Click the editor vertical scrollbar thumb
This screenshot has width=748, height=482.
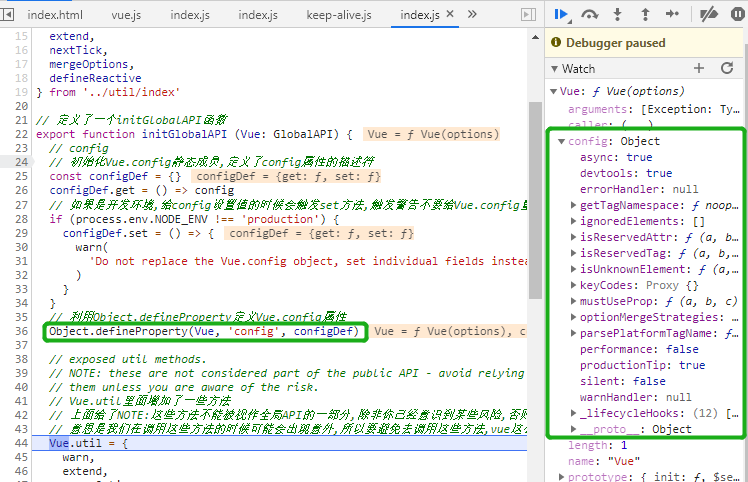(535, 200)
